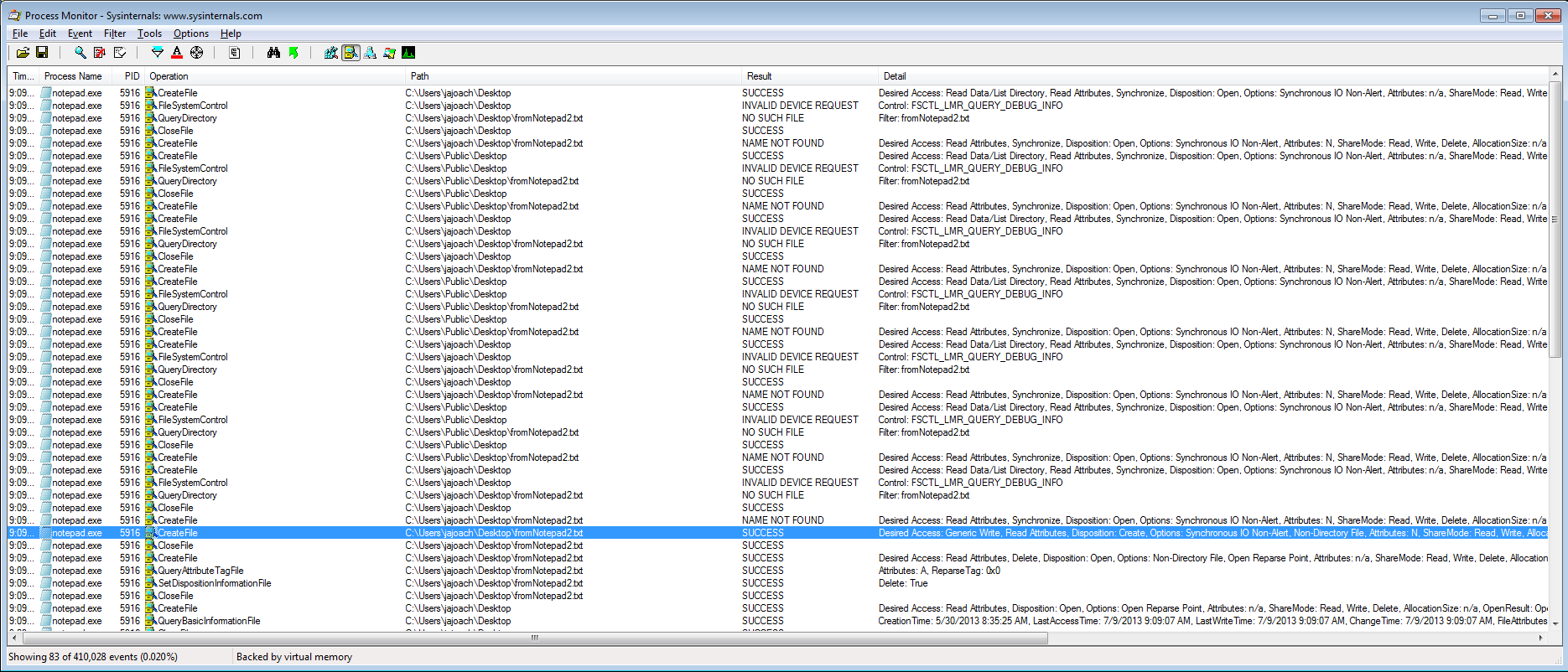Open the File menu

point(20,34)
